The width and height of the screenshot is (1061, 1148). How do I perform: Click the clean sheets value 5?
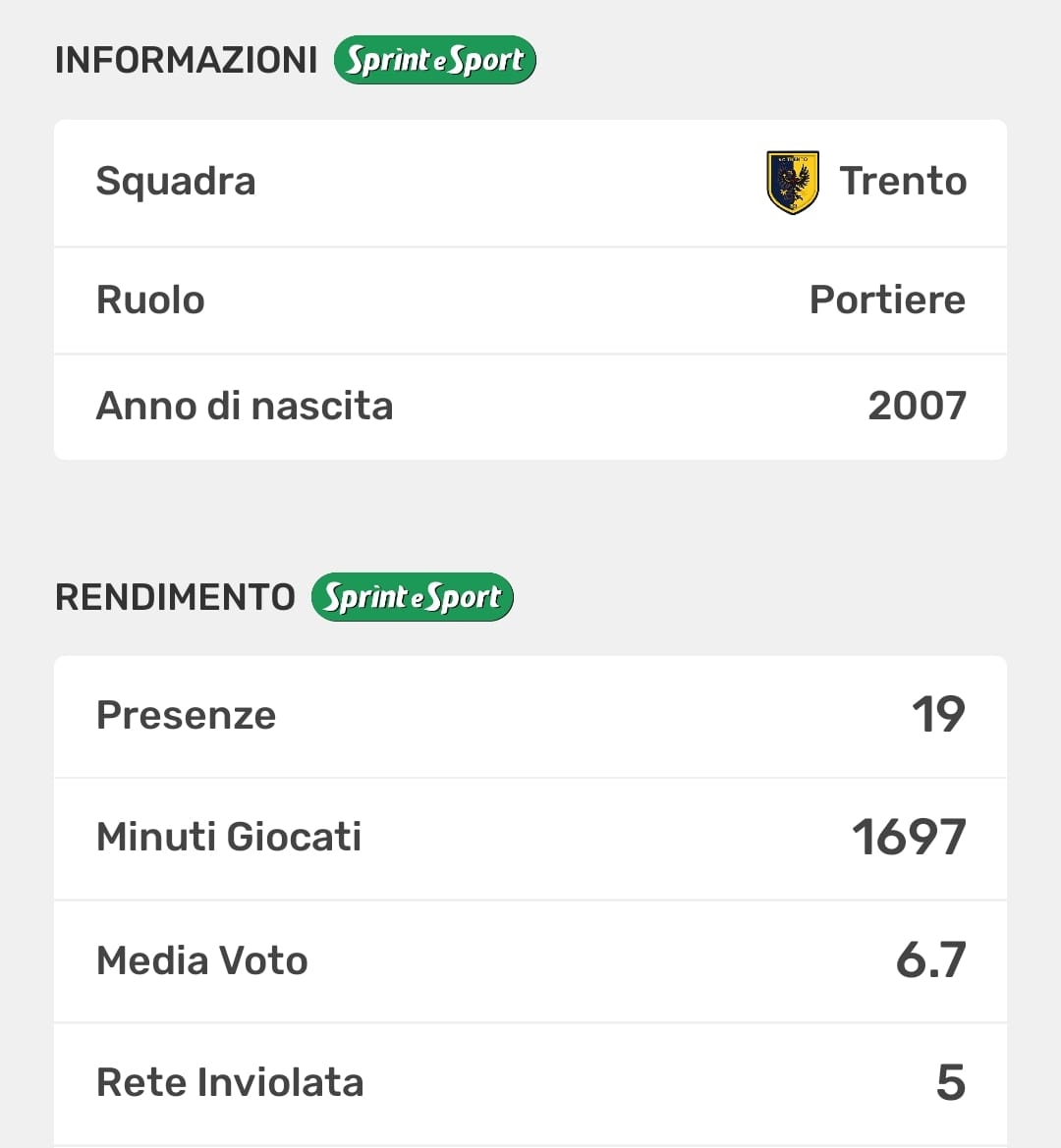pos(950,1082)
